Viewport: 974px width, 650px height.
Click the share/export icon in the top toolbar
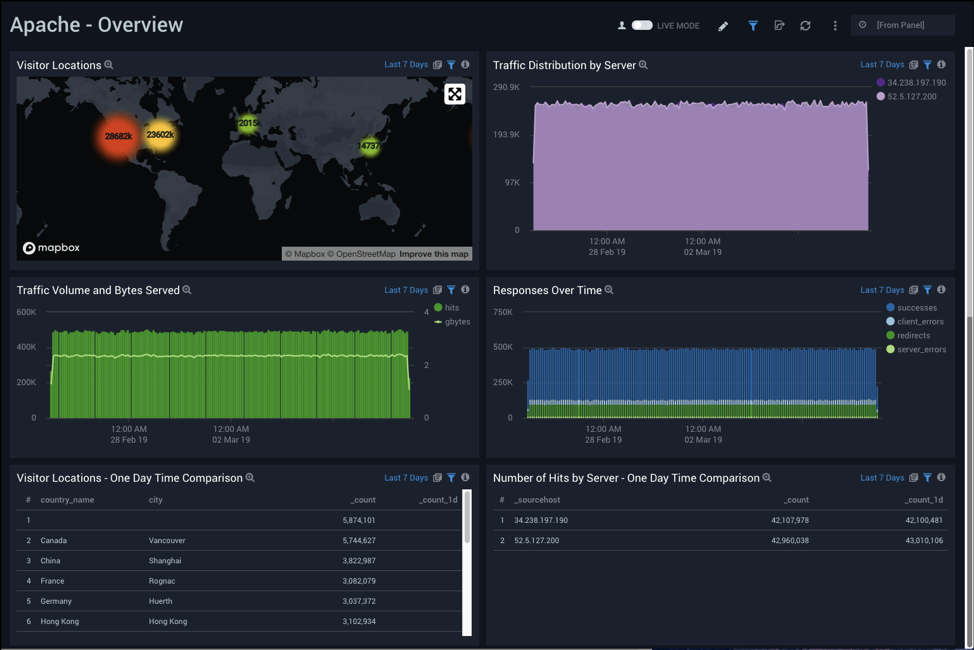pyautogui.click(x=779, y=25)
